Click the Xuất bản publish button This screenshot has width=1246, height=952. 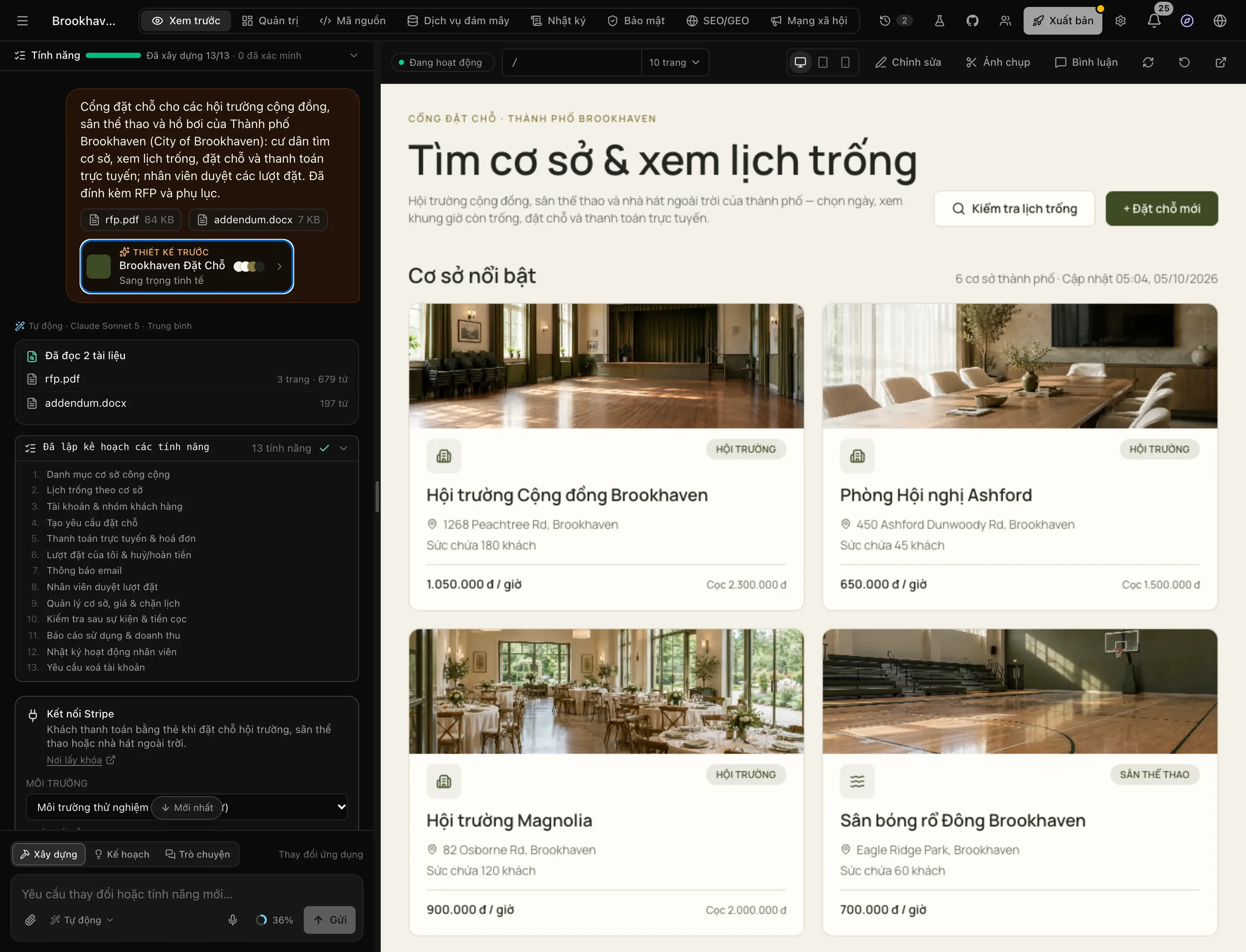coord(1063,21)
